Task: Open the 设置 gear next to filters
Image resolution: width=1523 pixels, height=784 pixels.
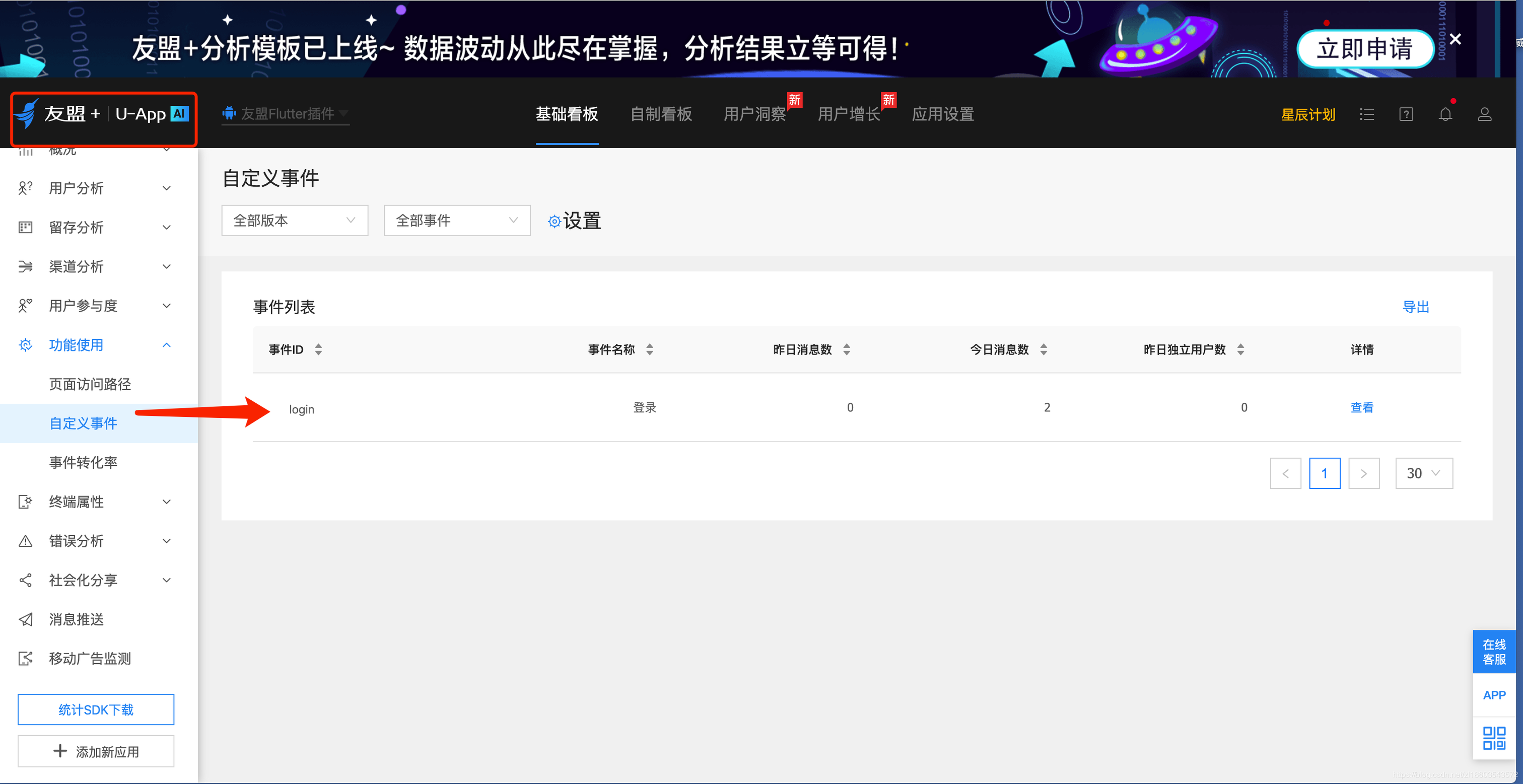Action: click(574, 220)
